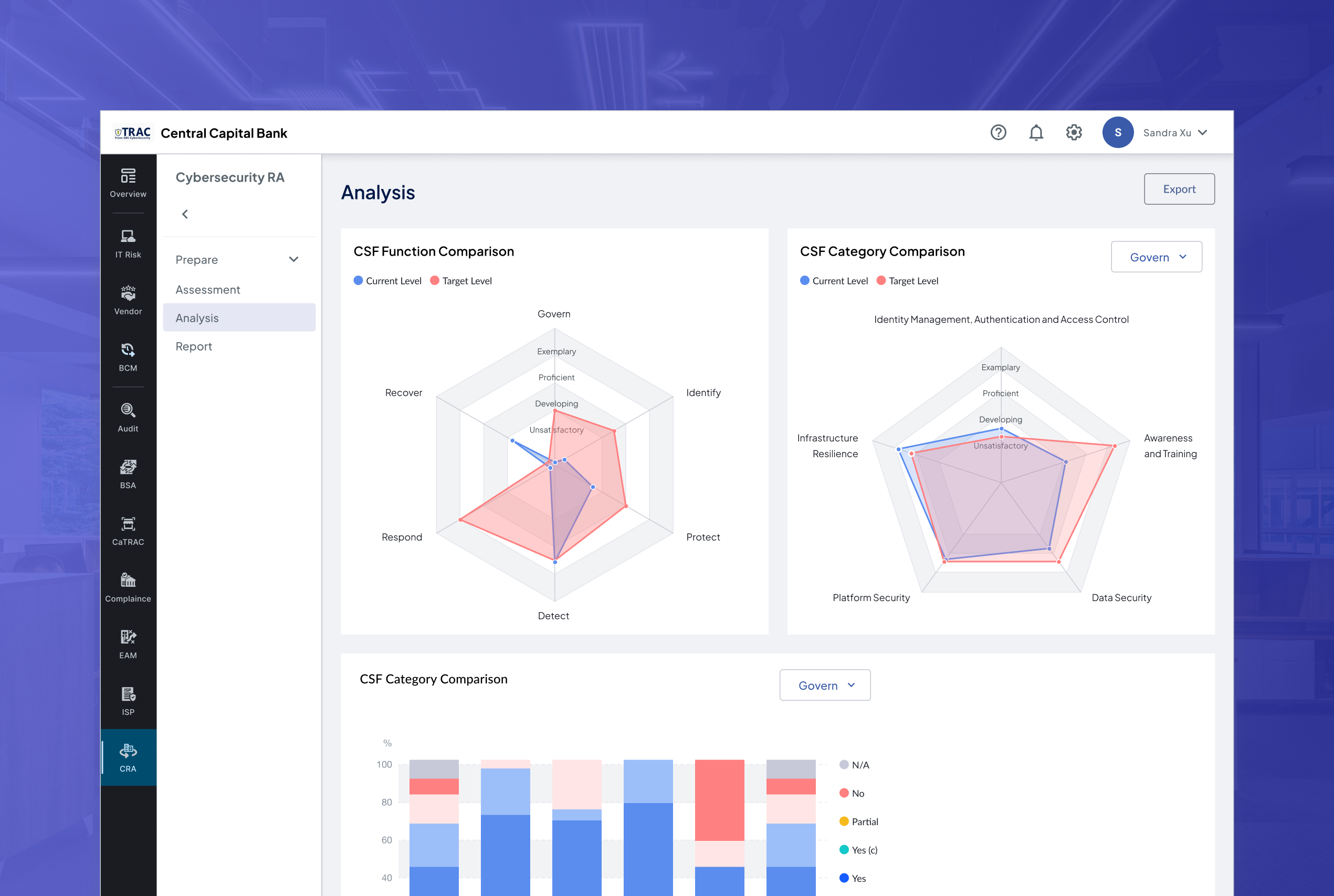Select the Assessment menu item

click(x=207, y=290)
